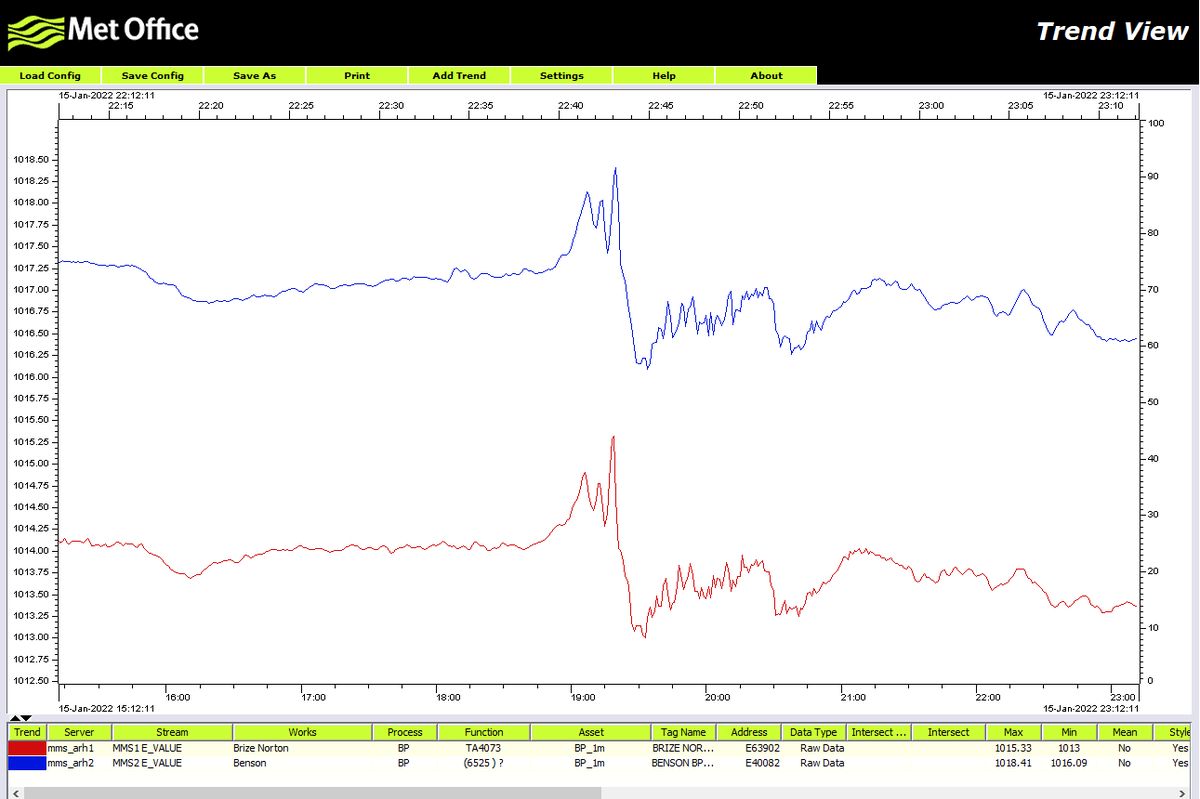Image resolution: width=1200 pixels, height=799 pixels.
Task: Open the Settings panel
Action: [x=562, y=75]
